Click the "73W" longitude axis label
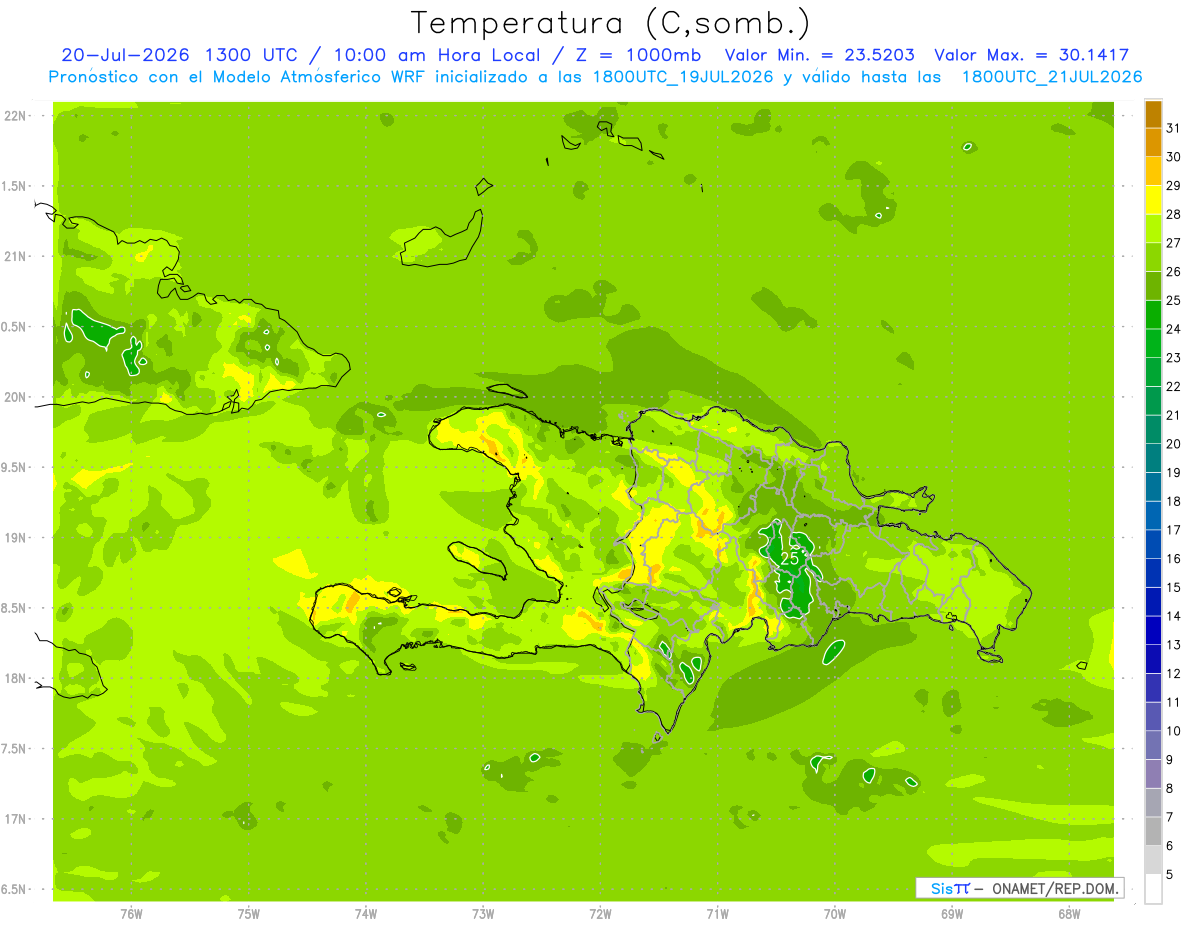1200x927 pixels. [x=483, y=914]
